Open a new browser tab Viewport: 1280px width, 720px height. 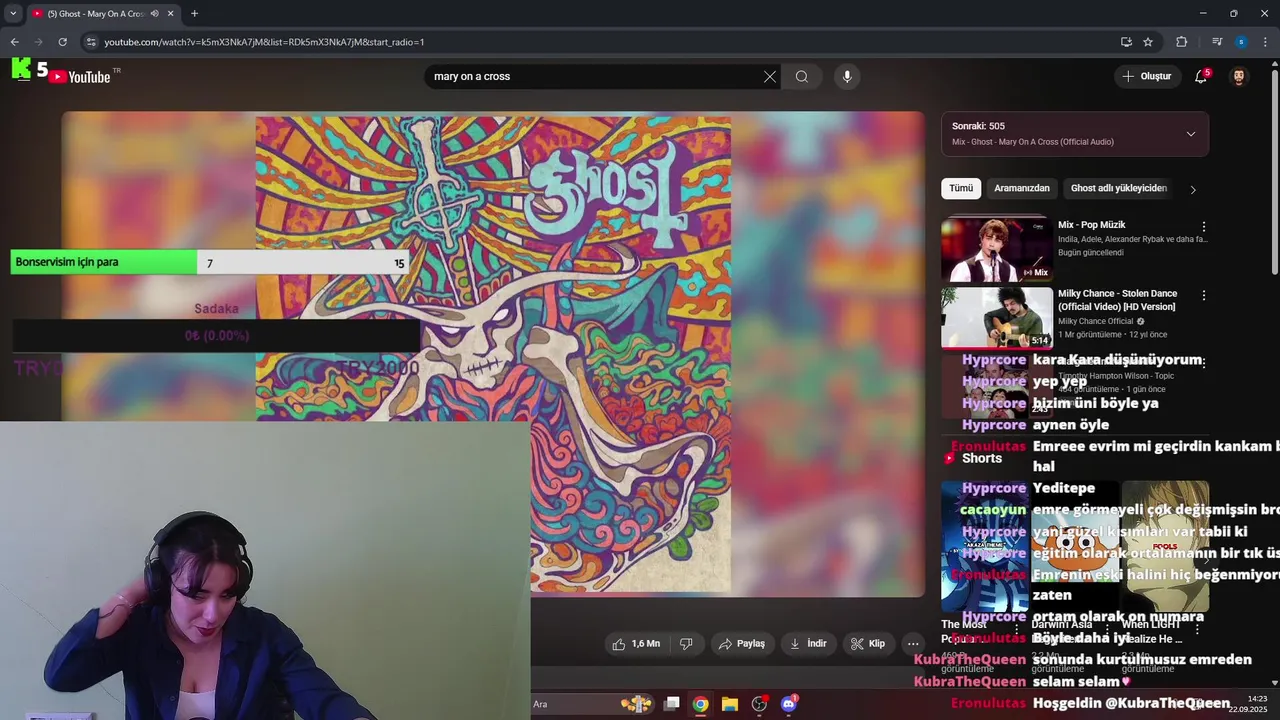(194, 13)
